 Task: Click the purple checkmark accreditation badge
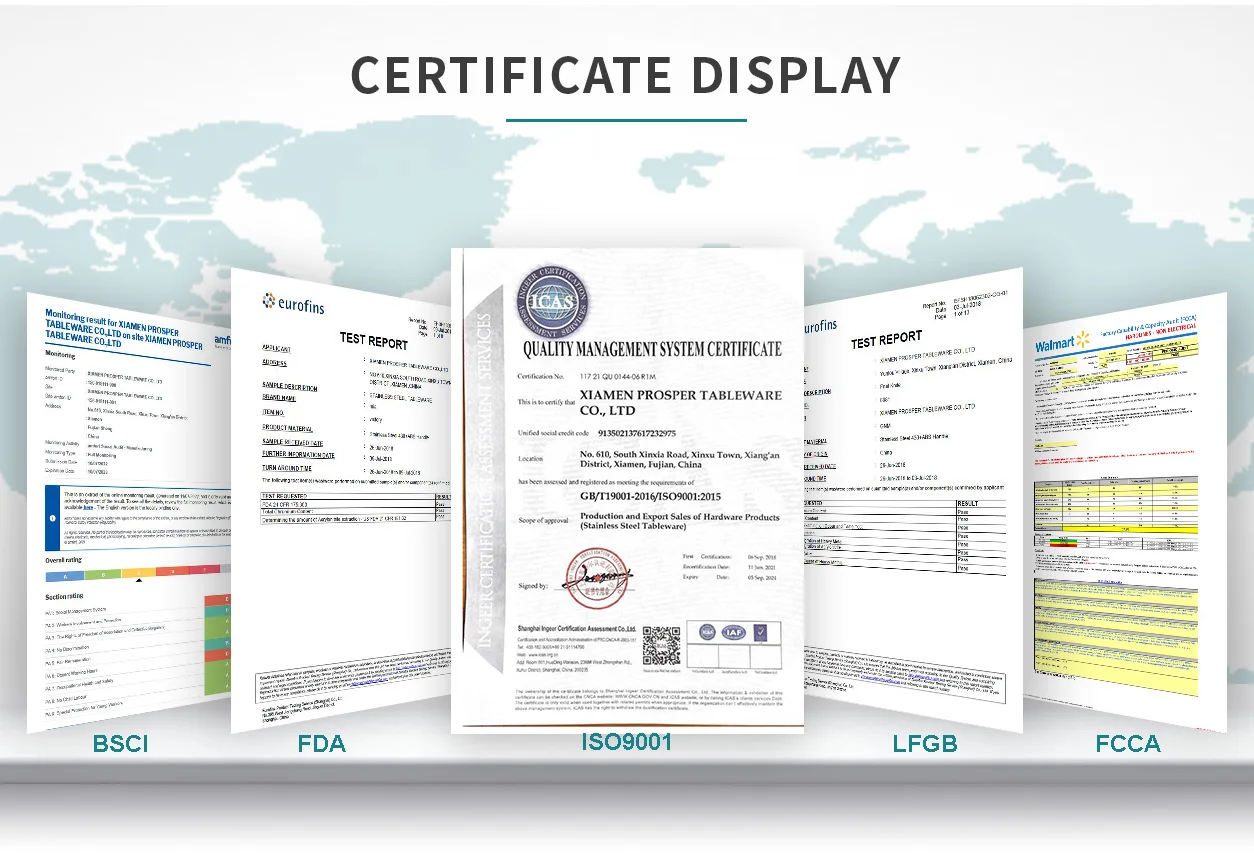point(759,632)
